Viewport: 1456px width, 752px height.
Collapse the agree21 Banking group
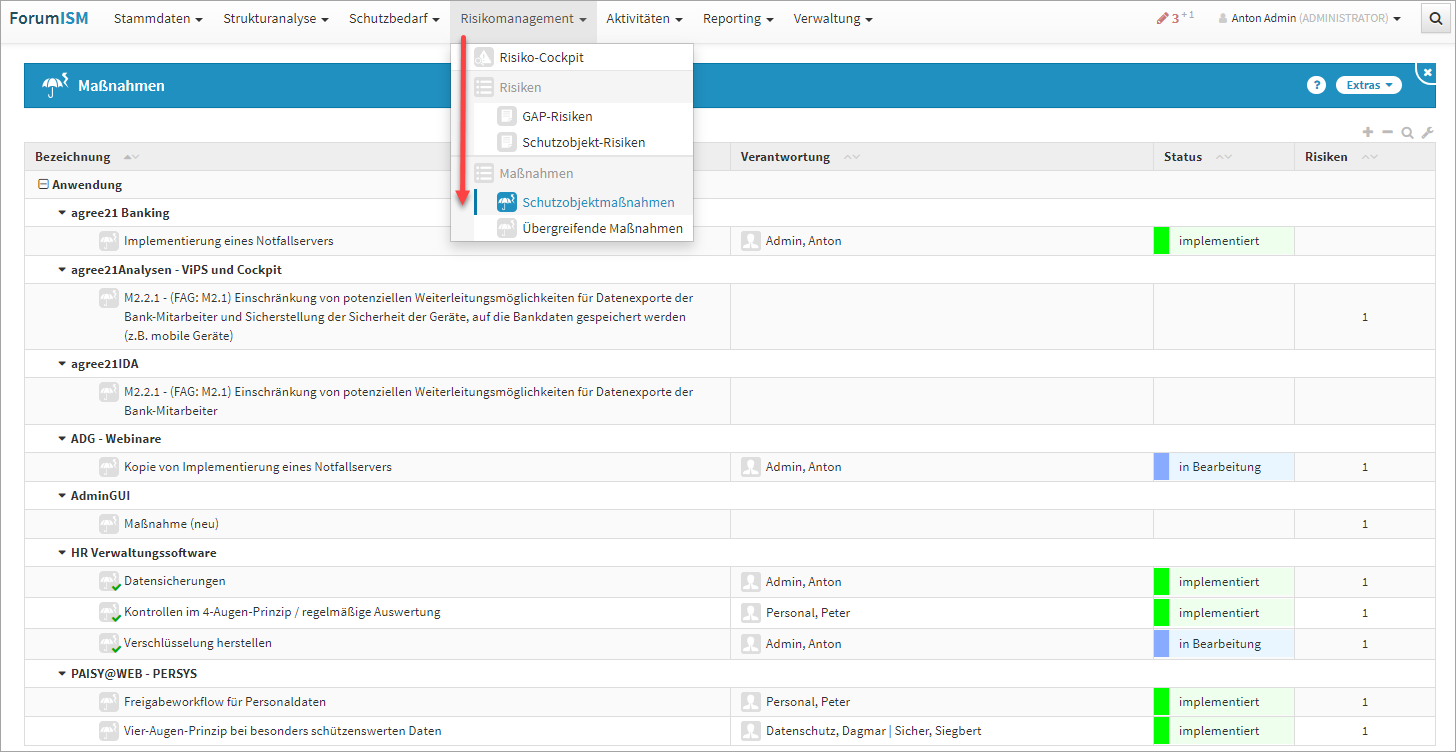[62, 213]
